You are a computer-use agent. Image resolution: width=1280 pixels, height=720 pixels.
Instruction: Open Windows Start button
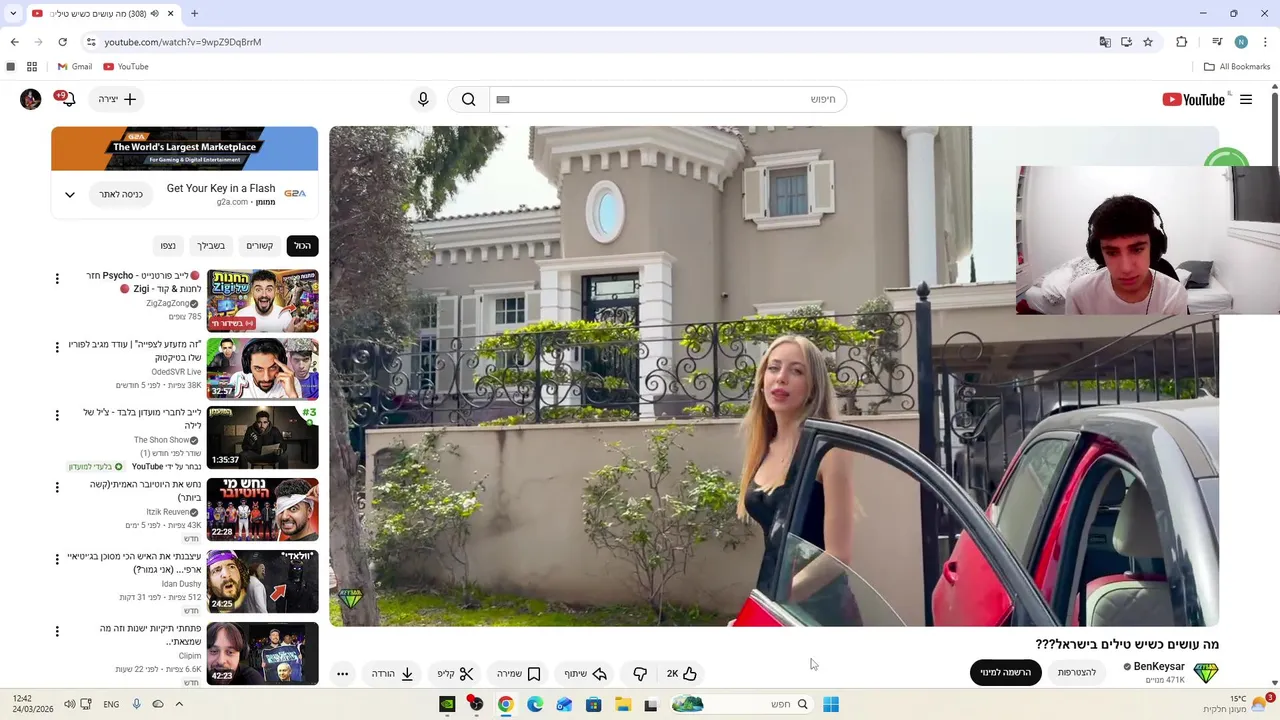tap(831, 704)
